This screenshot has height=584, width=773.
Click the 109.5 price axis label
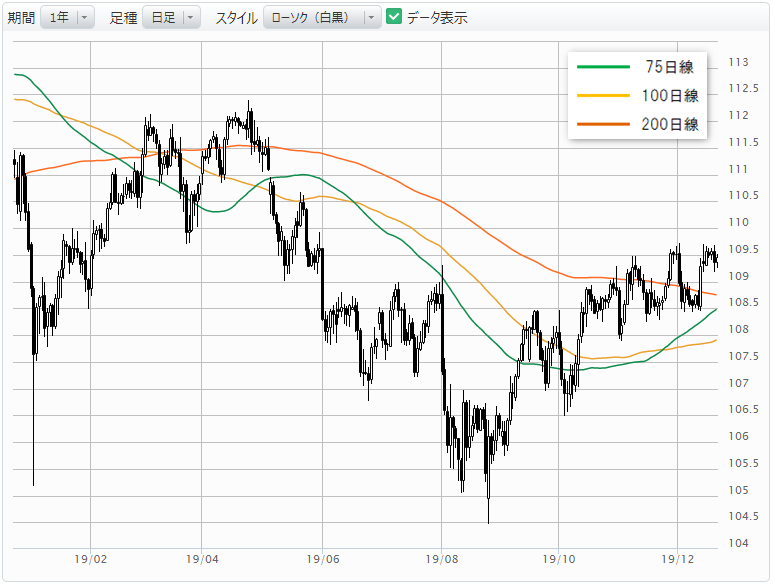tap(743, 249)
